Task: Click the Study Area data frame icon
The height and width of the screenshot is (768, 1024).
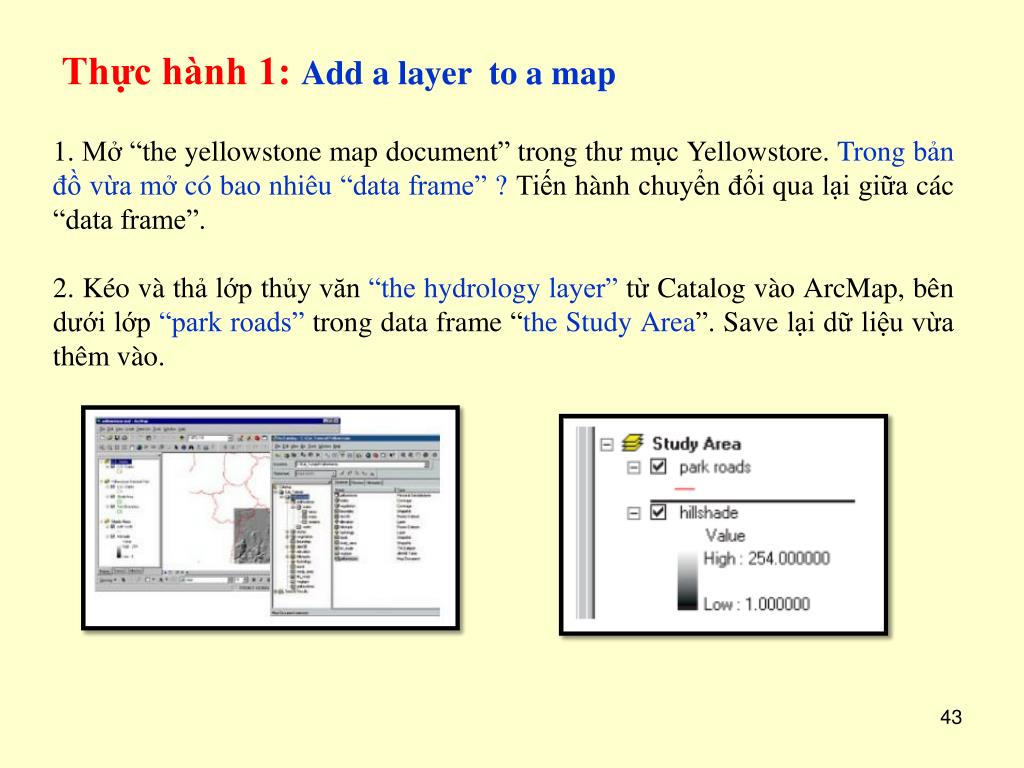Action: [632, 443]
